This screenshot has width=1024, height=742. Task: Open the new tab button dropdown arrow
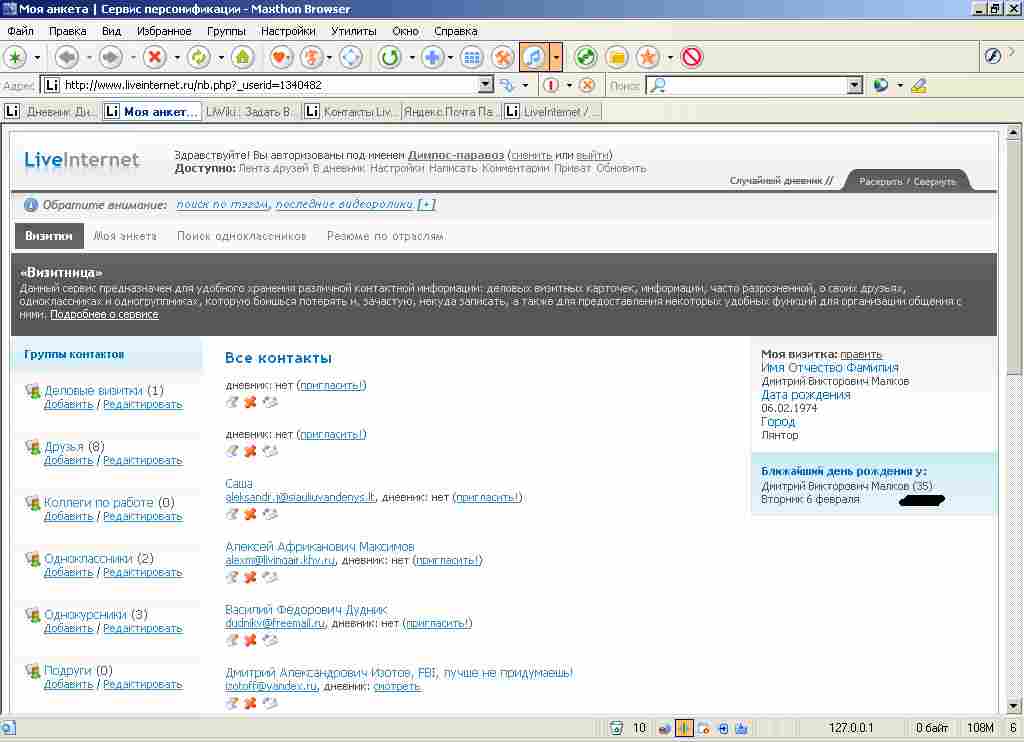click(x=37, y=57)
